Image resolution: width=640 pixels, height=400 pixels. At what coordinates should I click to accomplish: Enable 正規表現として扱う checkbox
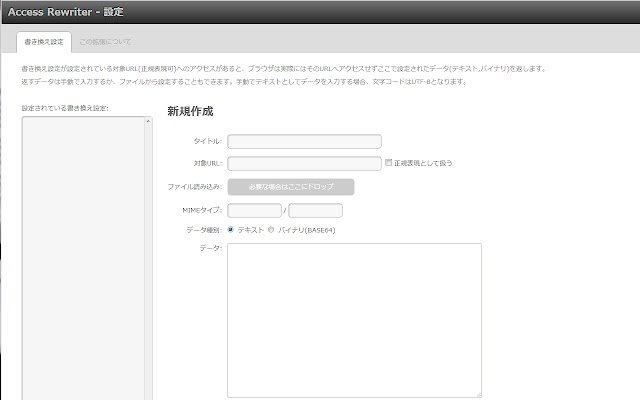[x=389, y=162]
